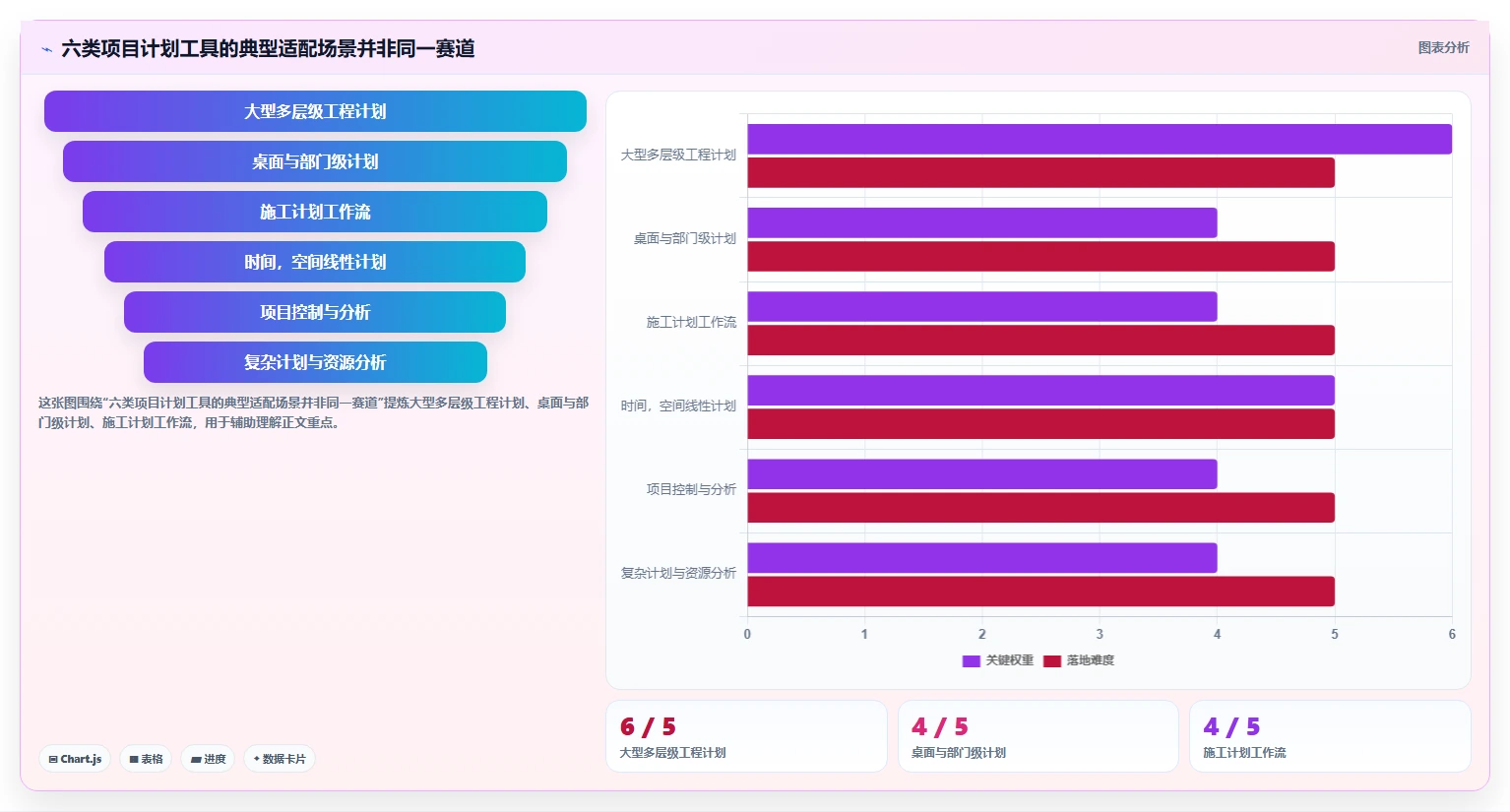Select the 大型多层级工程计划 funnel bar

[315, 111]
